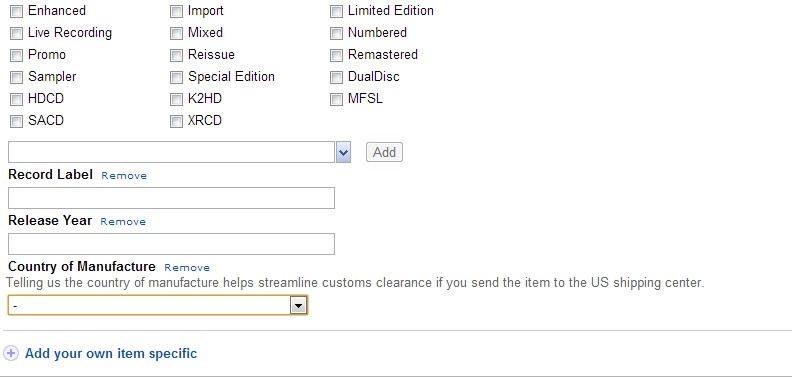
Task: Check the Enhanced checkbox
Action: (x=17, y=12)
